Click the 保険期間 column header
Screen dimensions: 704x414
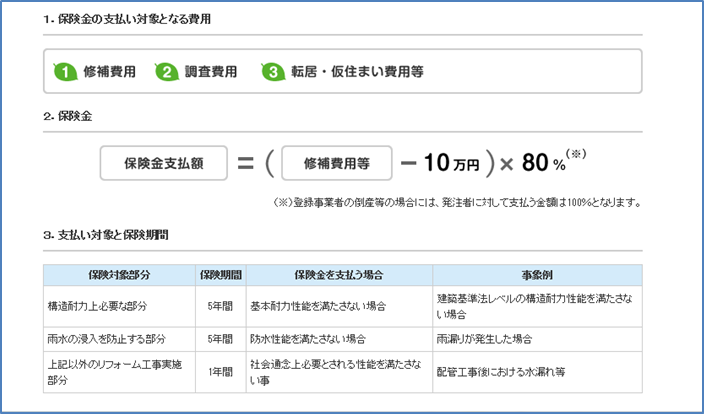pyautogui.click(x=219, y=274)
